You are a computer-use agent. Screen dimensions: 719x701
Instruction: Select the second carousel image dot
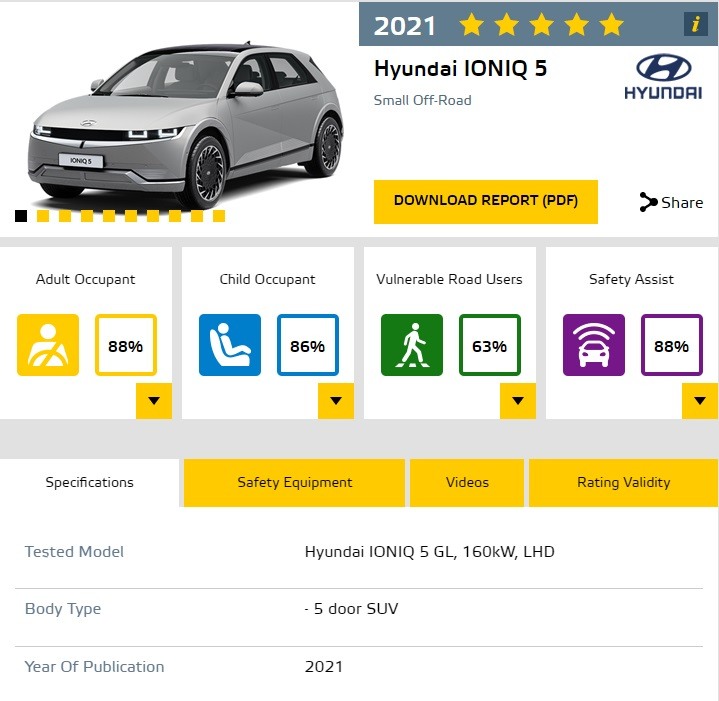pyautogui.click(x=43, y=216)
